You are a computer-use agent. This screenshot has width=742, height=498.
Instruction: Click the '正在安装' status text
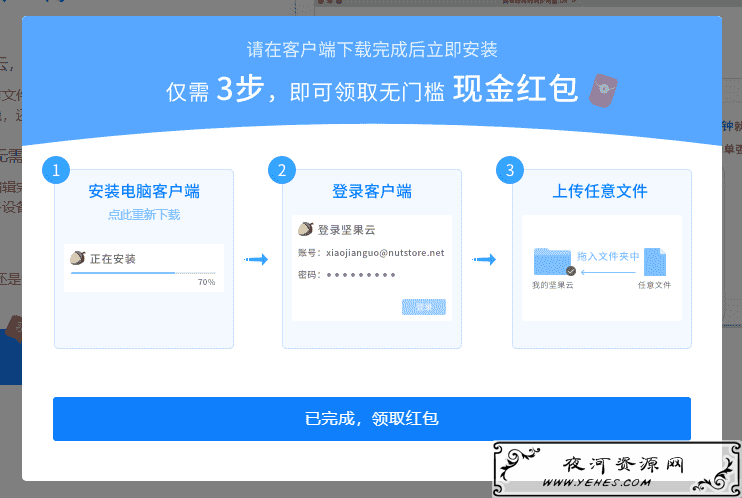click(113, 259)
